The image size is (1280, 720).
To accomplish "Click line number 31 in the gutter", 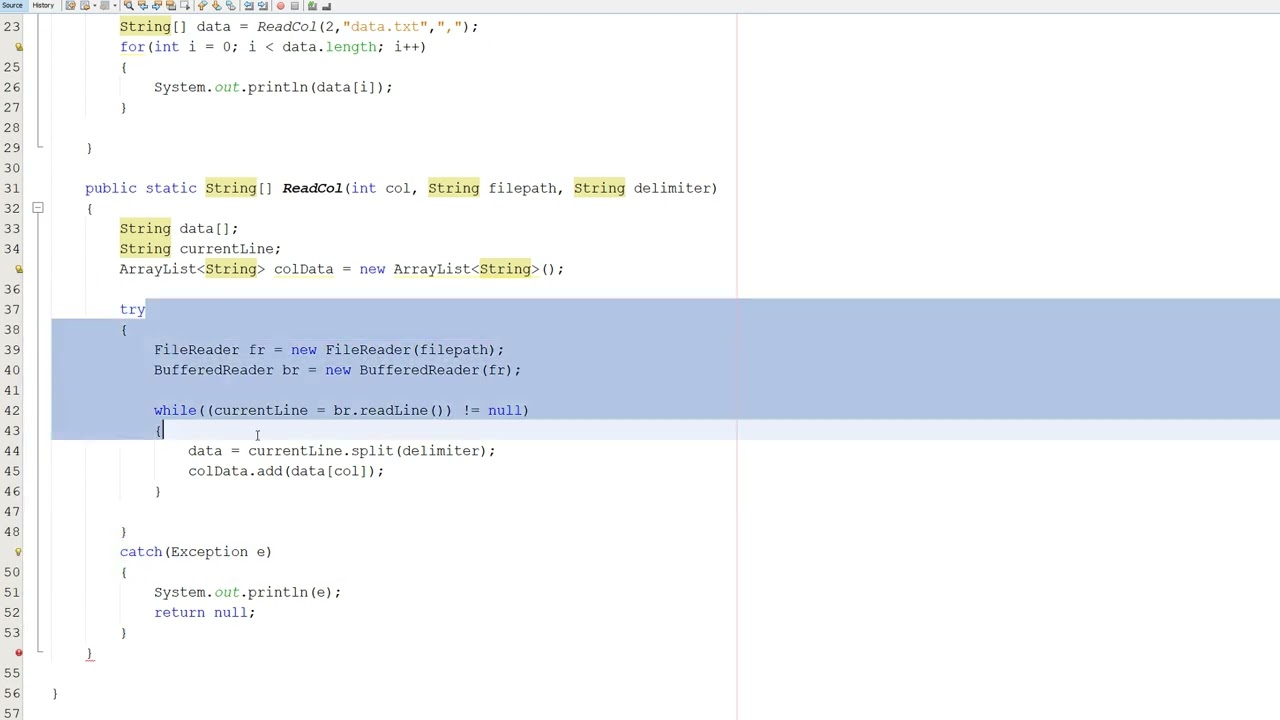I will coord(11,188).
